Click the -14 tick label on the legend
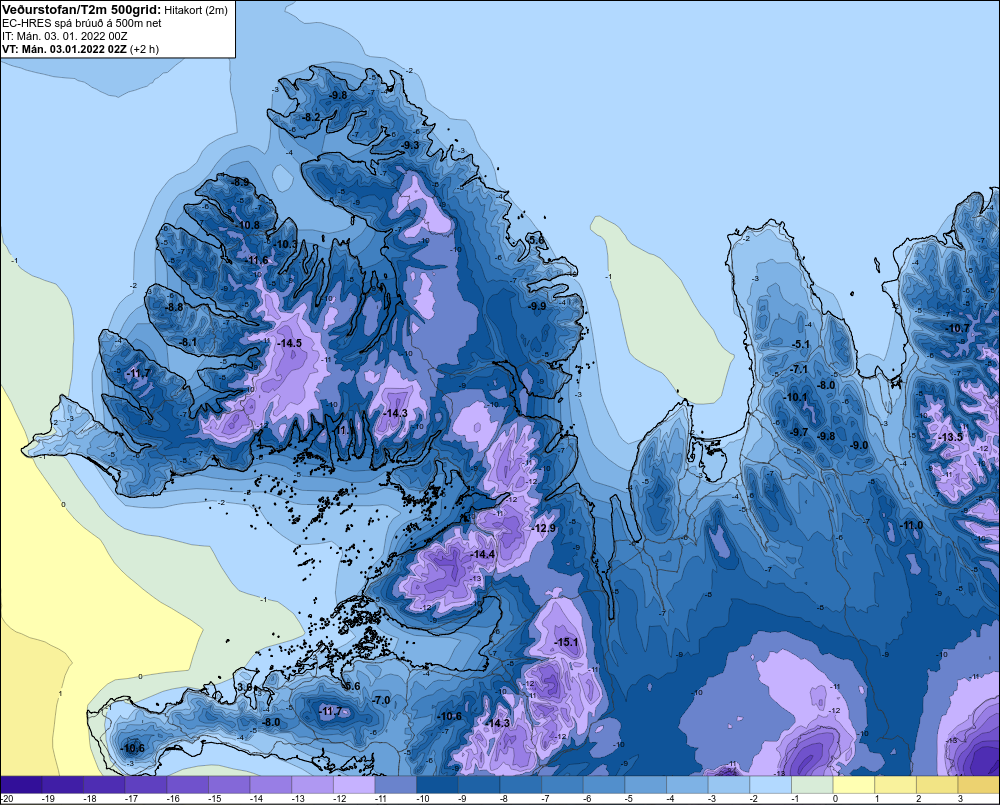 pos(256,799)
